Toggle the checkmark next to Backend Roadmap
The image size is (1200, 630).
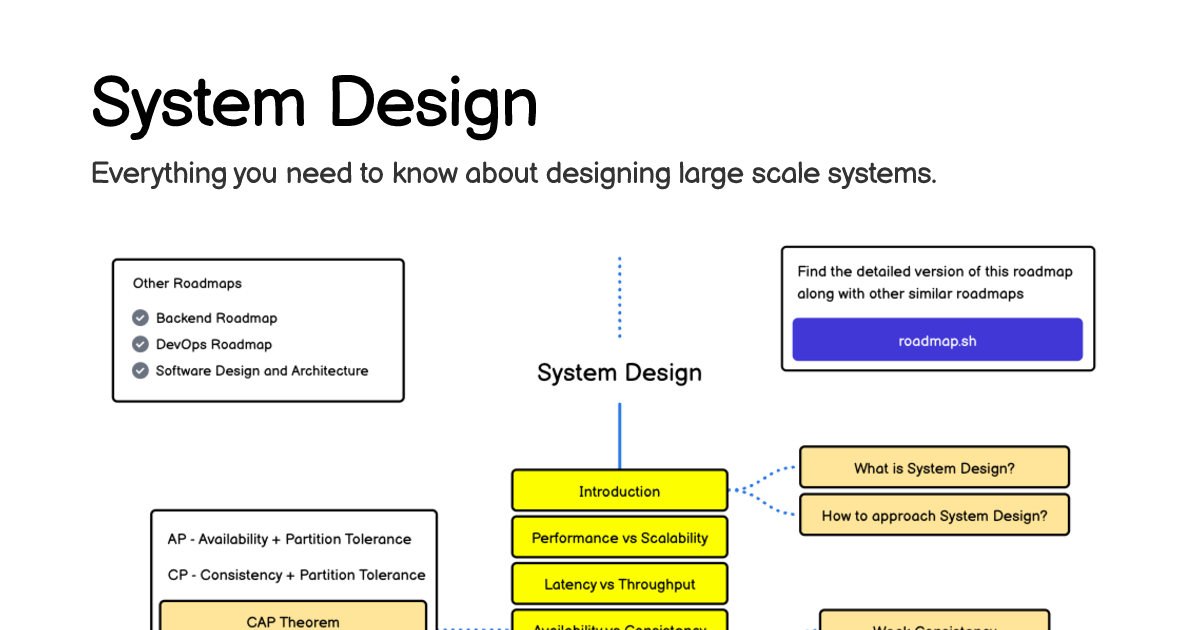(x=140, y=317)
